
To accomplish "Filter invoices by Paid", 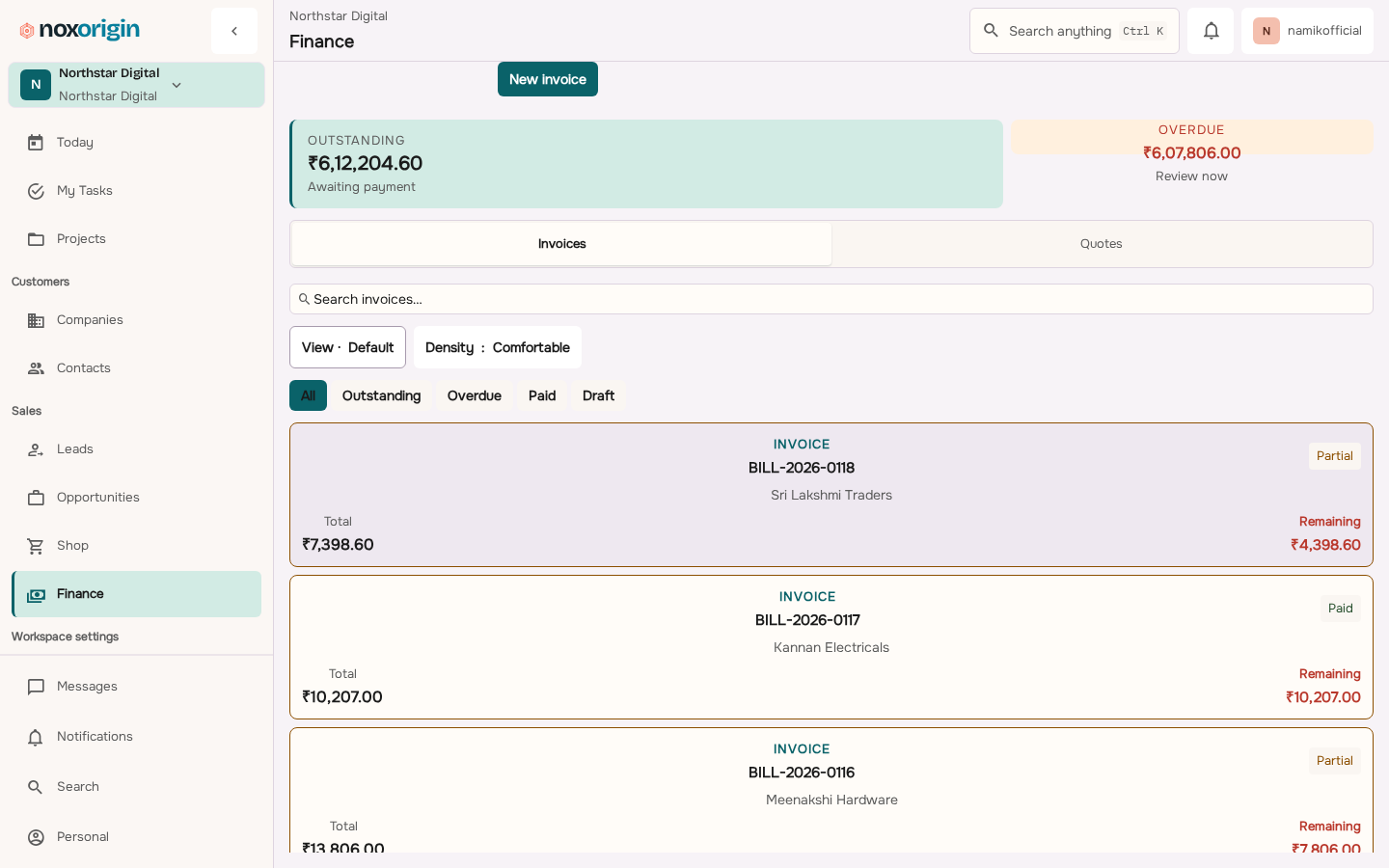I will 542,395.
